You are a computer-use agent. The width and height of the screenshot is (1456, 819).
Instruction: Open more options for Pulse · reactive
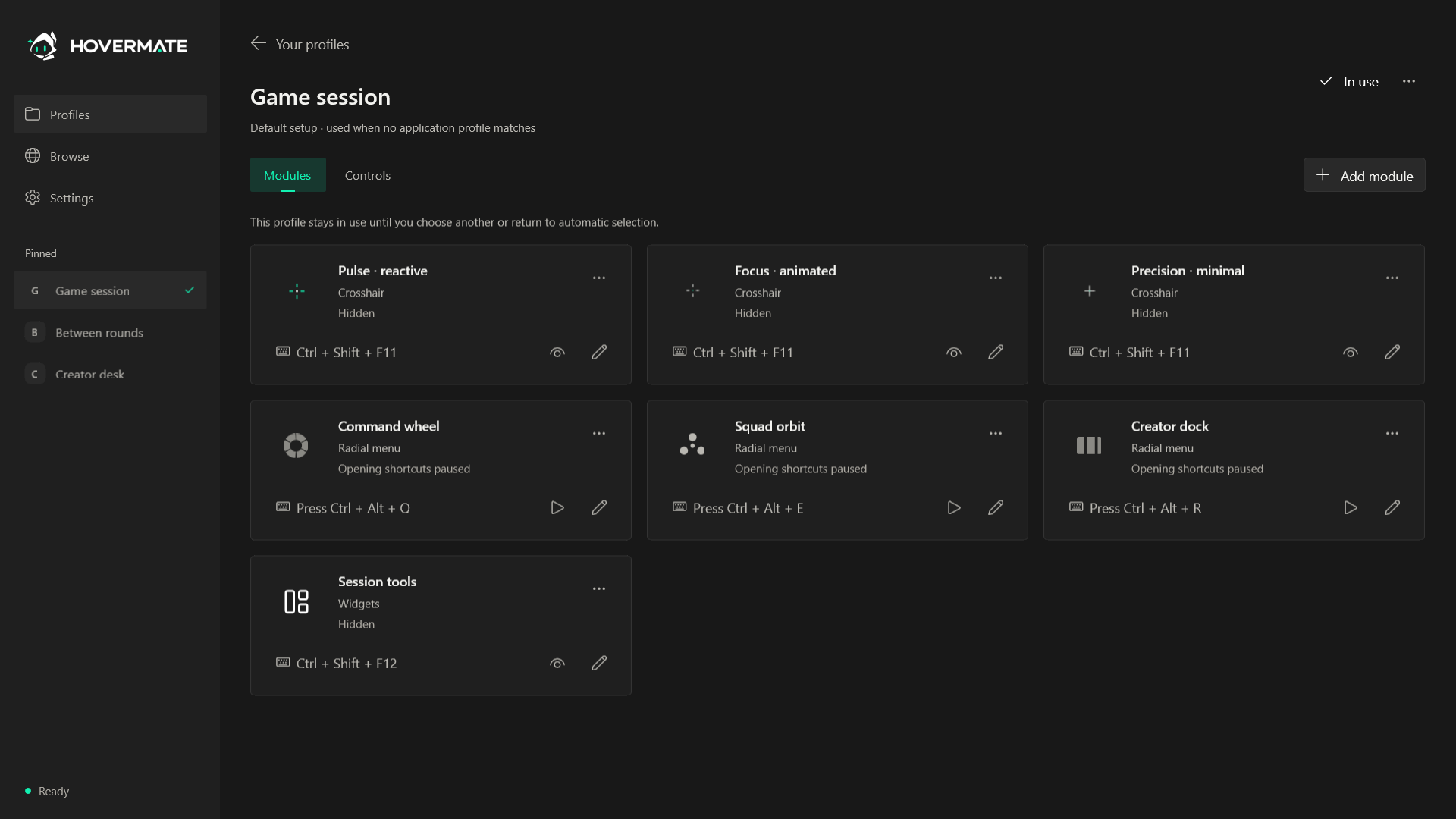tap(599, 278)
